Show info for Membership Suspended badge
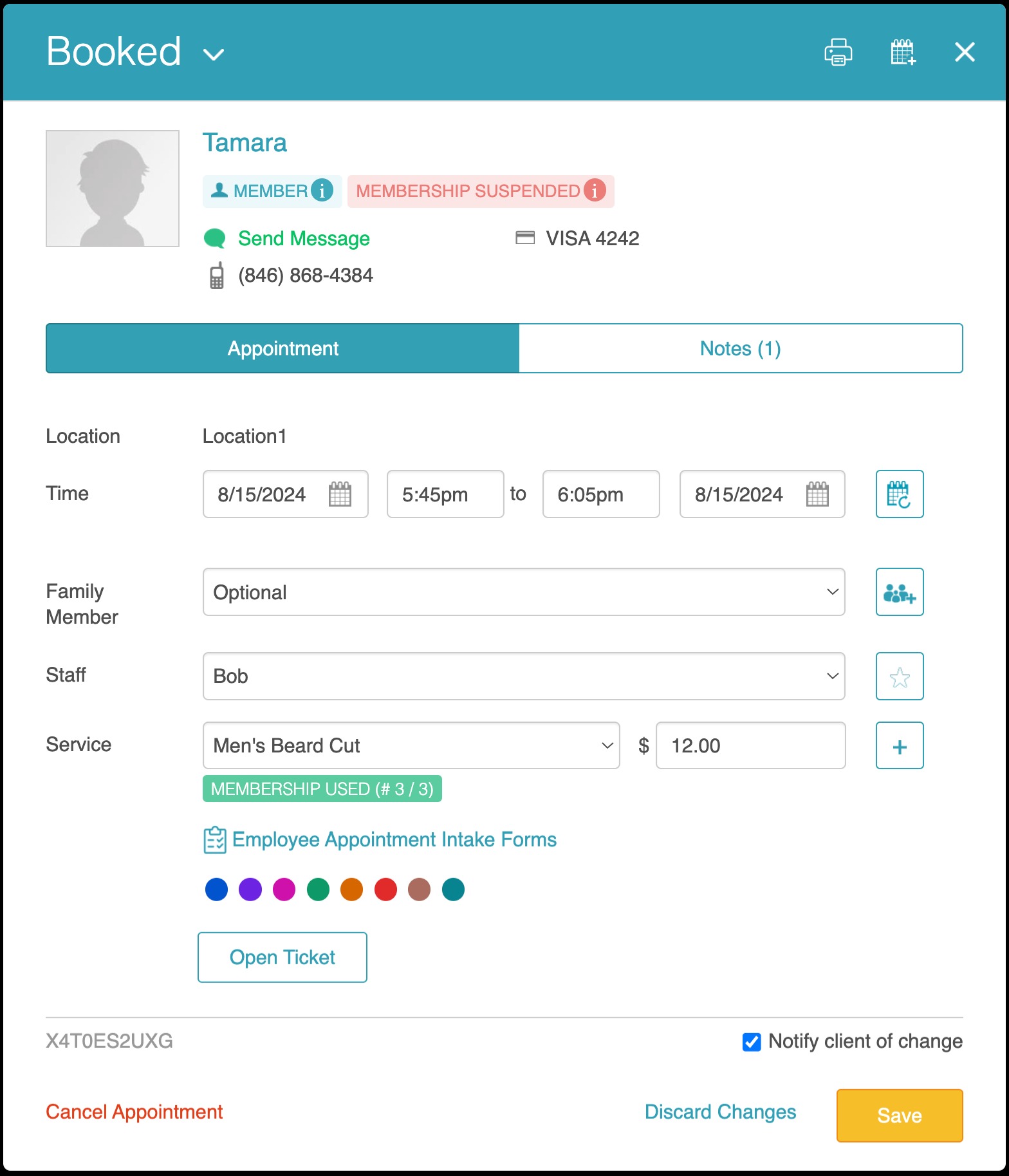Image resolution: width=1009 pixels, height=1176 pixels. click(595, 191)
